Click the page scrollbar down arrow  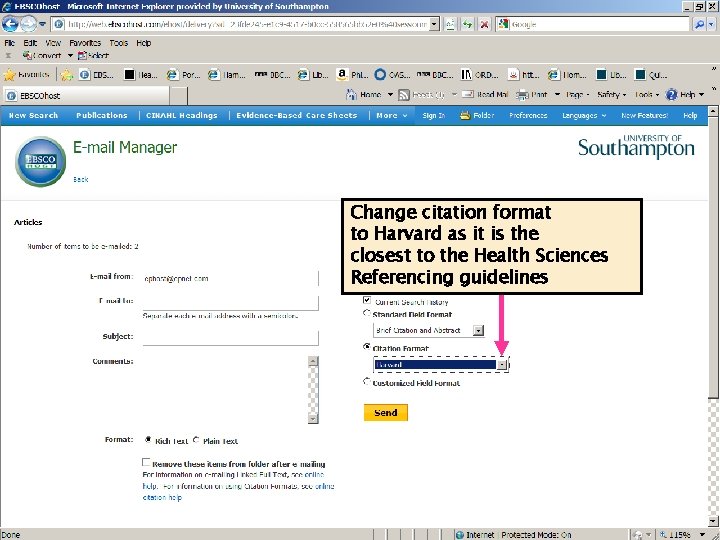point(713,521)
